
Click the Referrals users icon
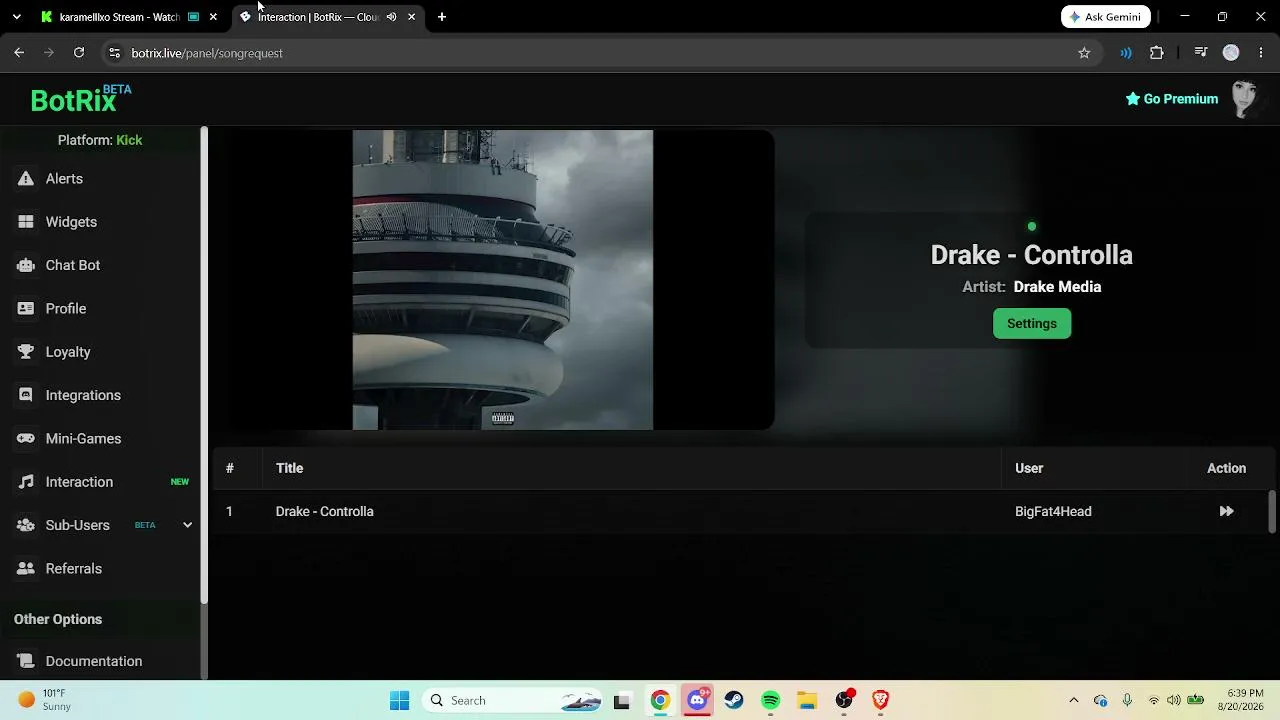[x=26, y=569]
